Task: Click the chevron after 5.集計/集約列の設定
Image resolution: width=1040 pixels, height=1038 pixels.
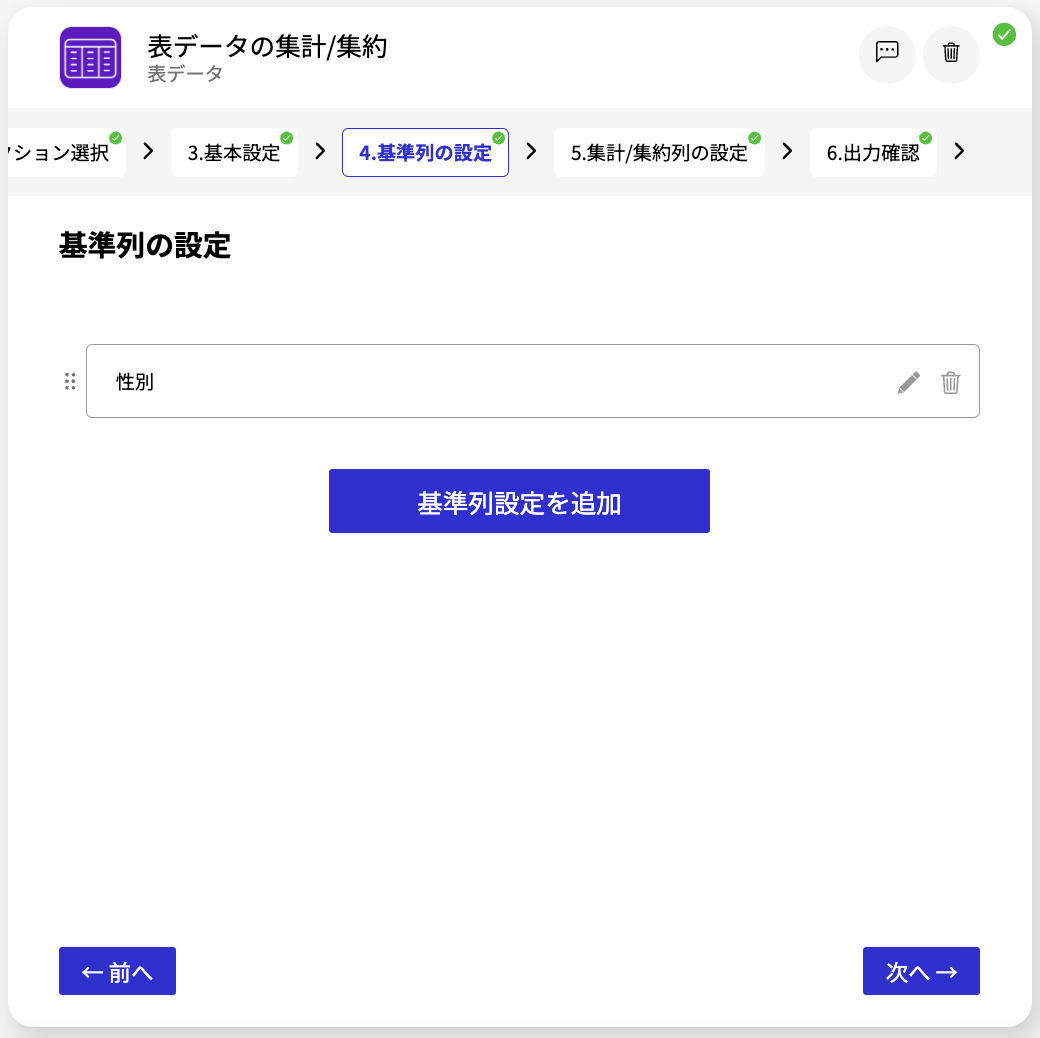Action: click(787, 151)
